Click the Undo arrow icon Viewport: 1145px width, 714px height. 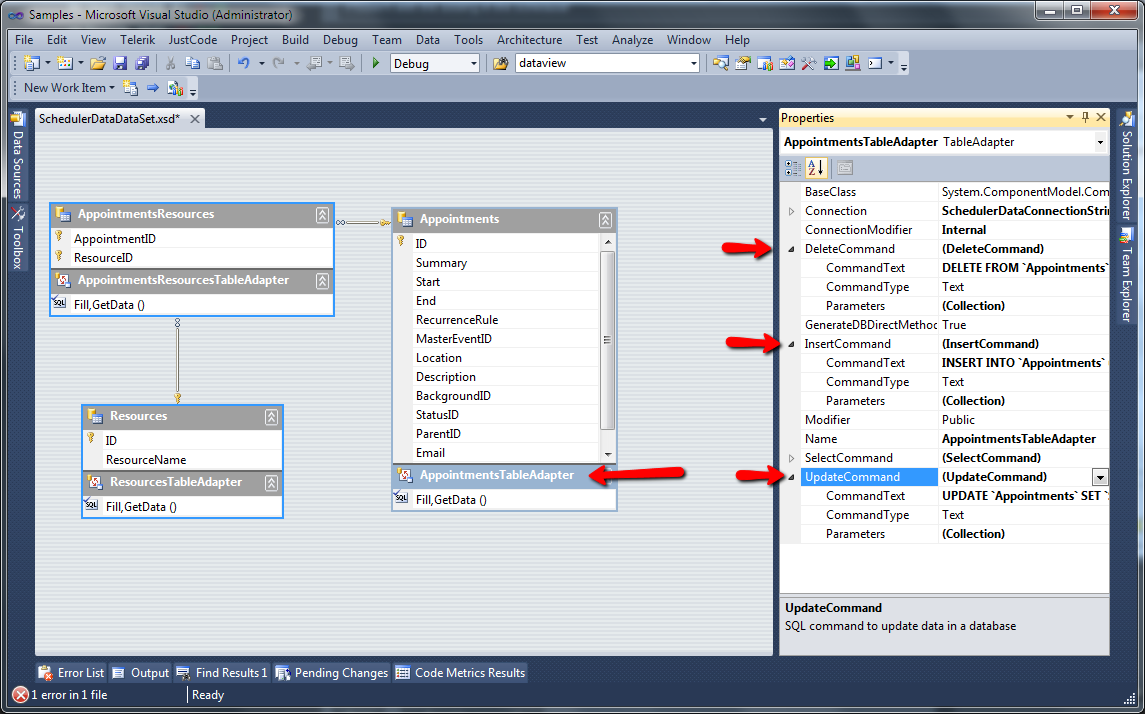click(x=244, y=64)
